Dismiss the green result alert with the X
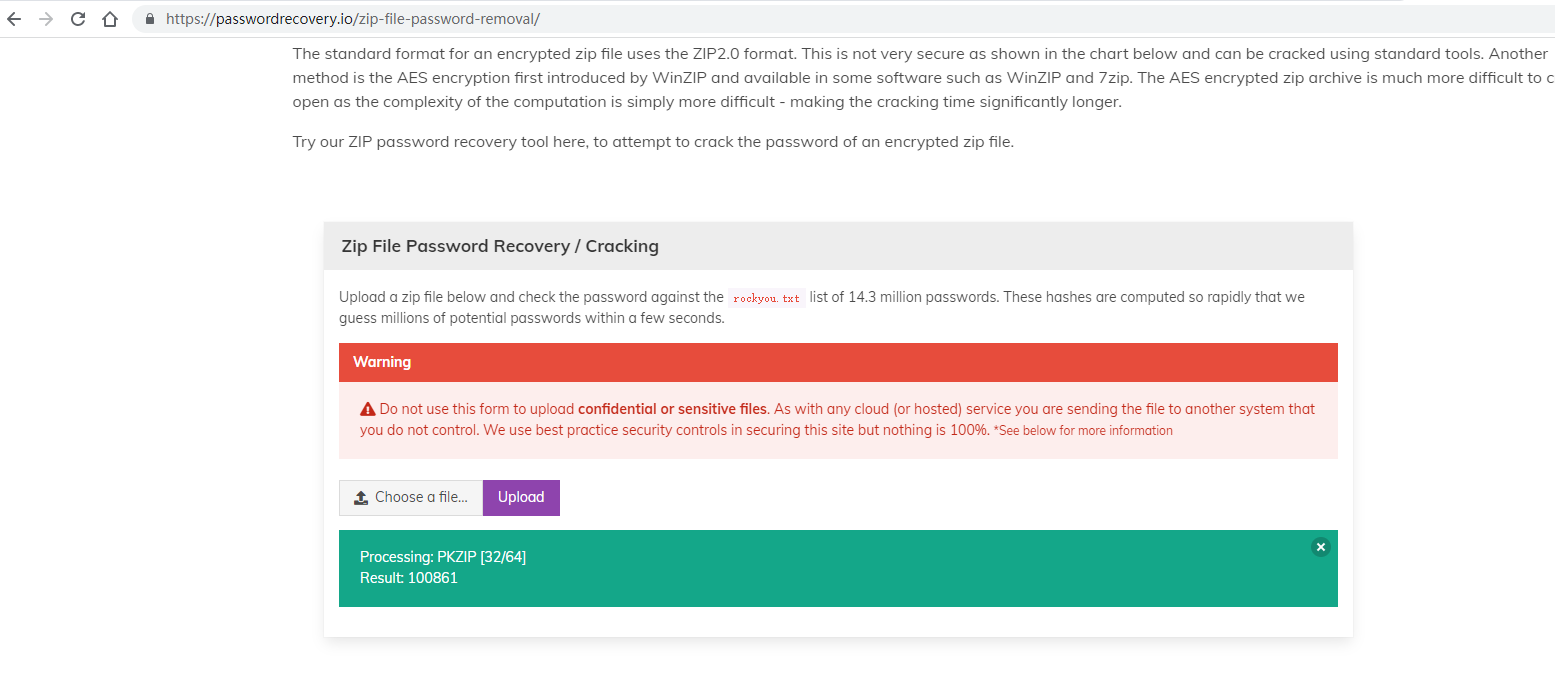This screenshot has width=1555, height=693. tap(1321, 547)
